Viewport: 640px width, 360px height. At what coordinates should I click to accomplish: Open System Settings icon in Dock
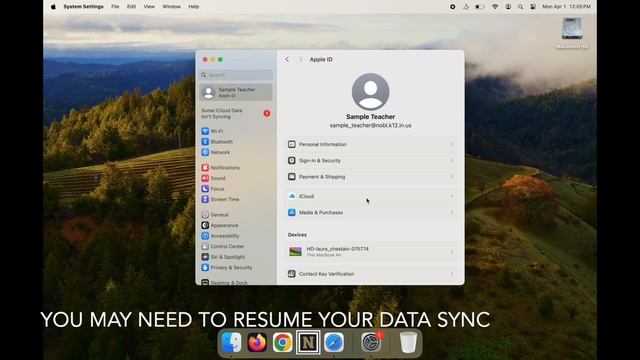click(371, 342)
